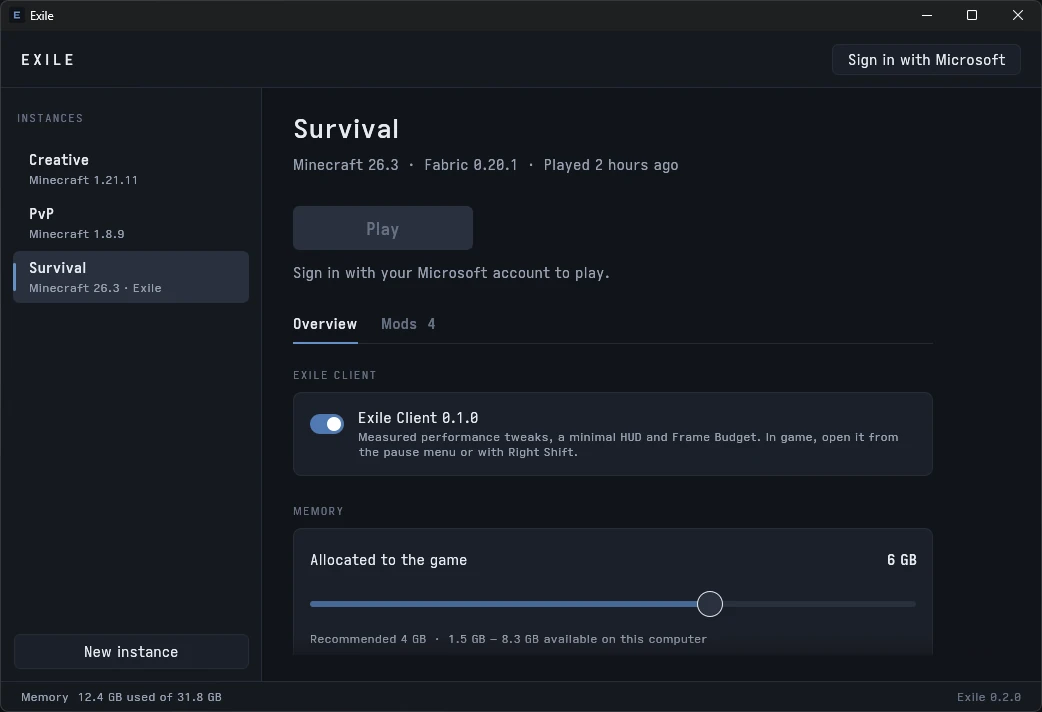Click the Play button

click(383, 228)
